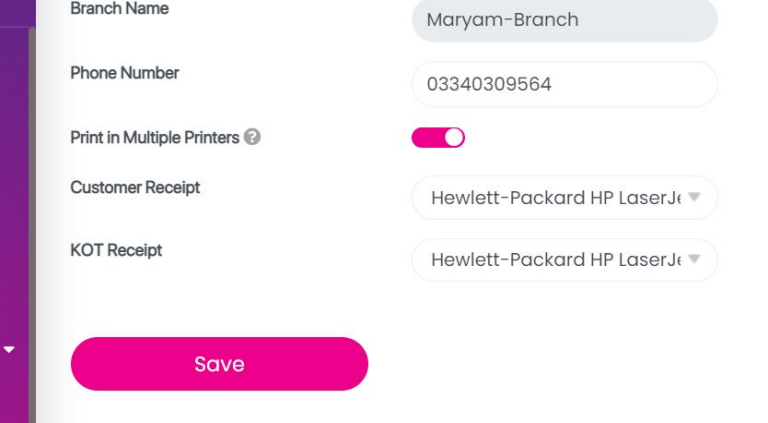Click the Customer Receipt dropdown arrow icon

point(694,197)
